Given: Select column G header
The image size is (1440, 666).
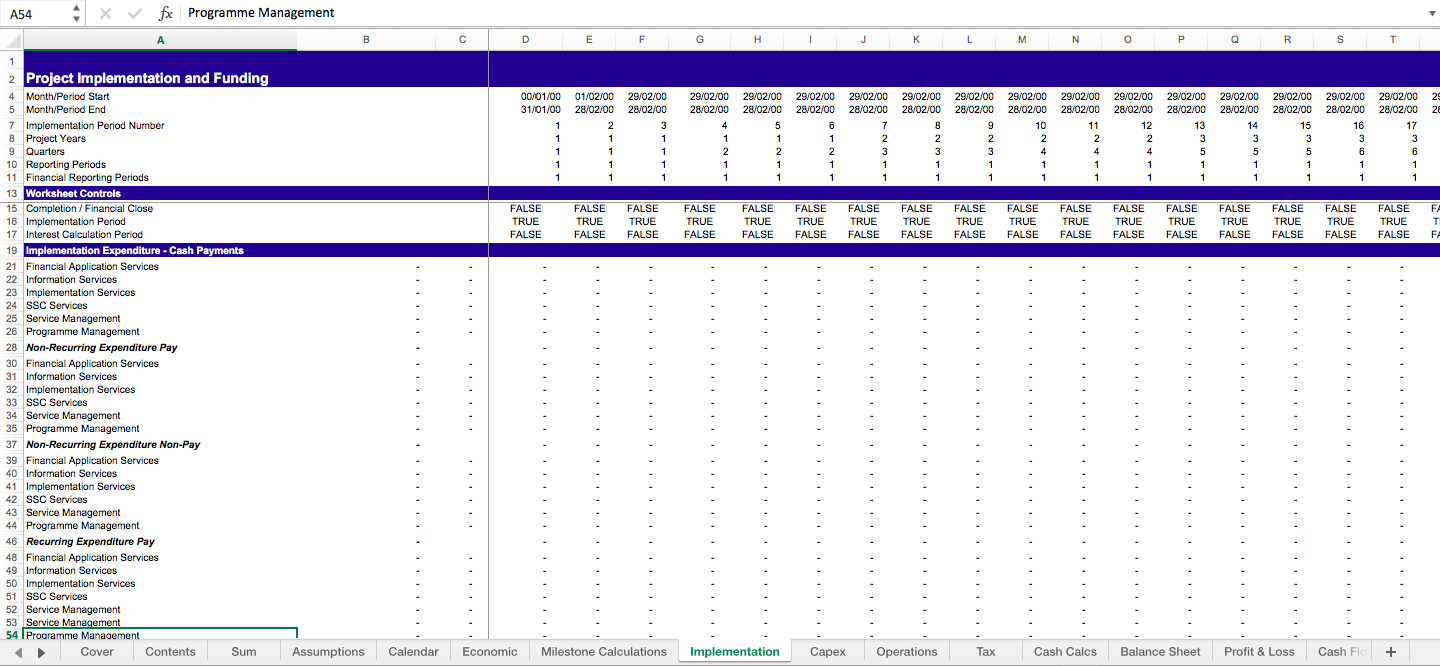Looking at the screenshot, I should (x=699, y=40).
